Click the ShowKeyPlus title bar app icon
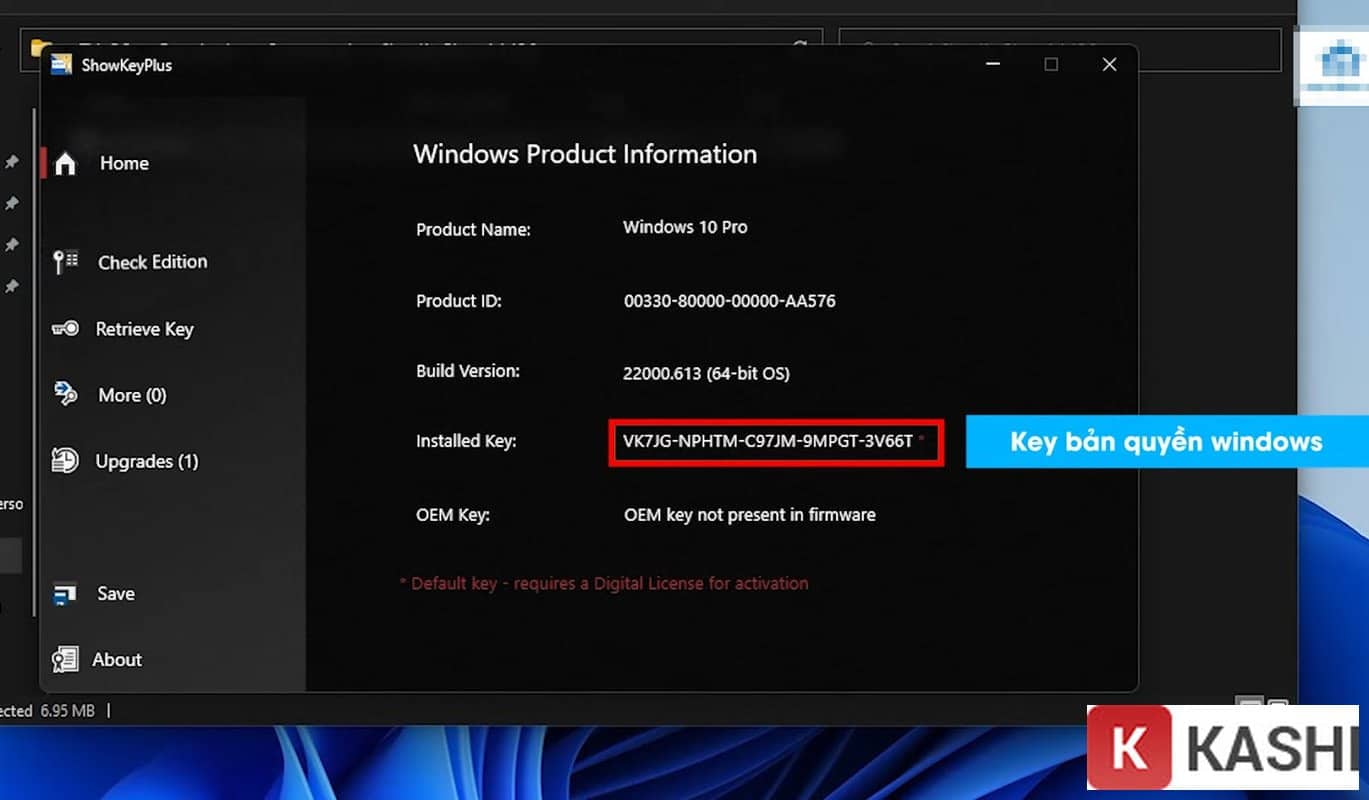 (x=62, y=65)
